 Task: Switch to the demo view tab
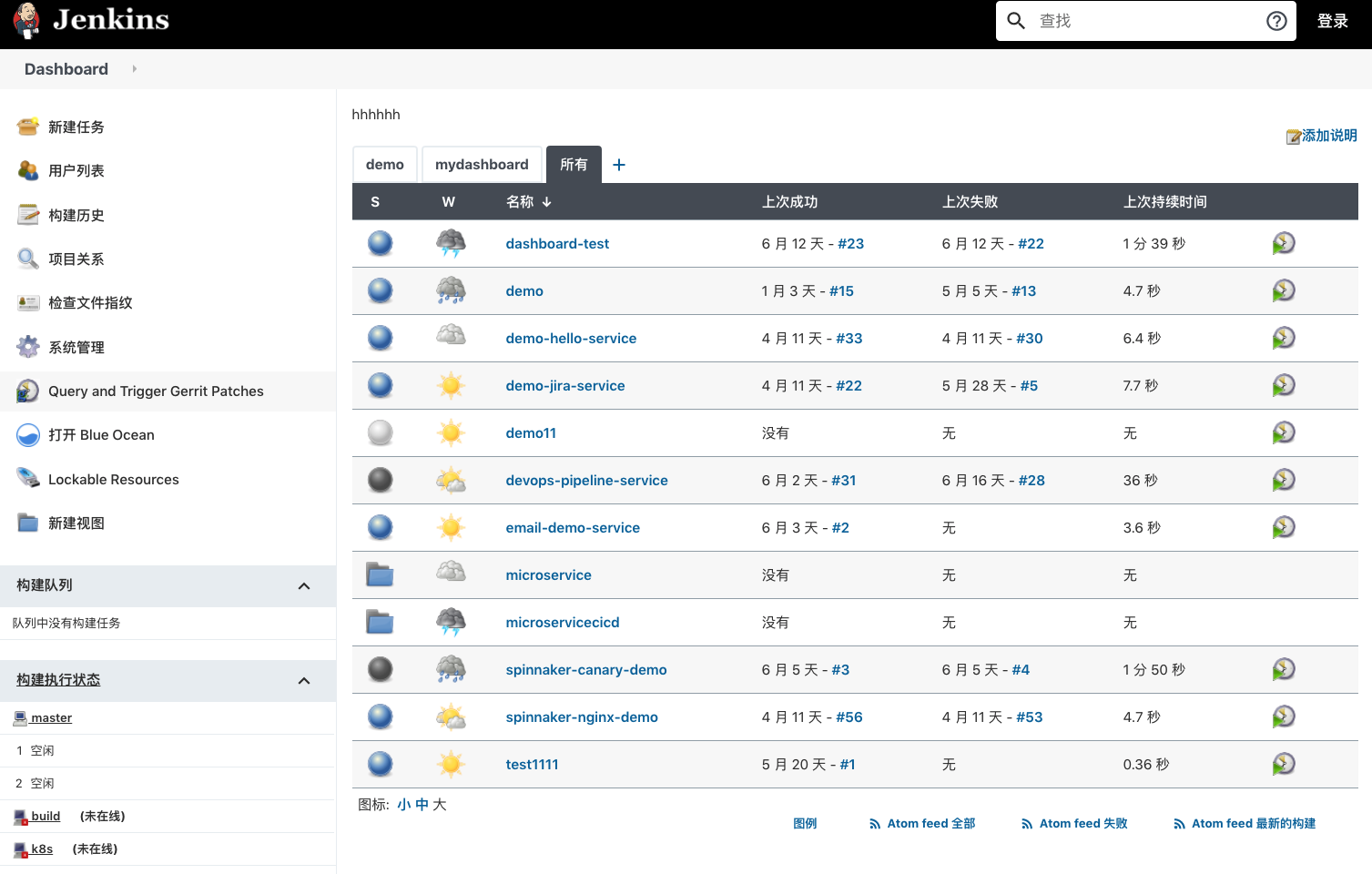[385, 165]
